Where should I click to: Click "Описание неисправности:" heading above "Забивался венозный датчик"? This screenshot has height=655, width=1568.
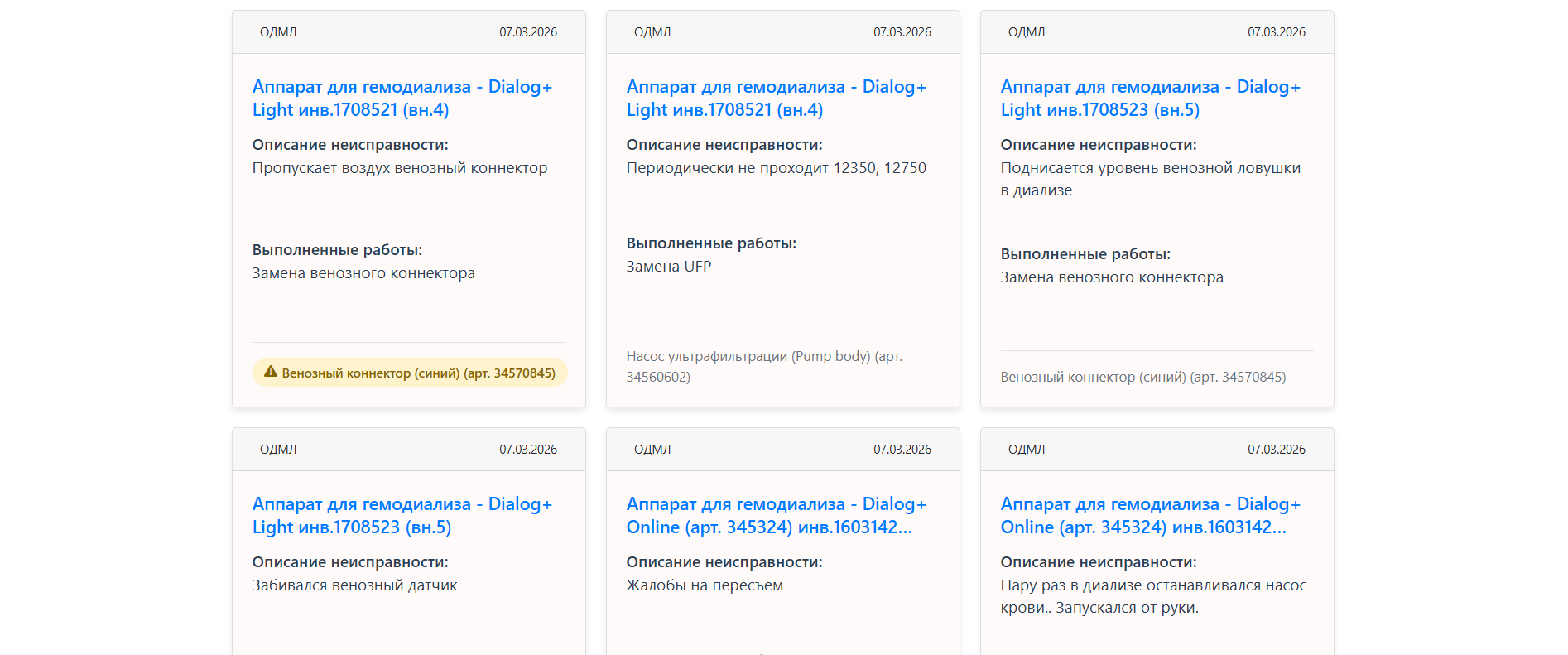(350, 562)
